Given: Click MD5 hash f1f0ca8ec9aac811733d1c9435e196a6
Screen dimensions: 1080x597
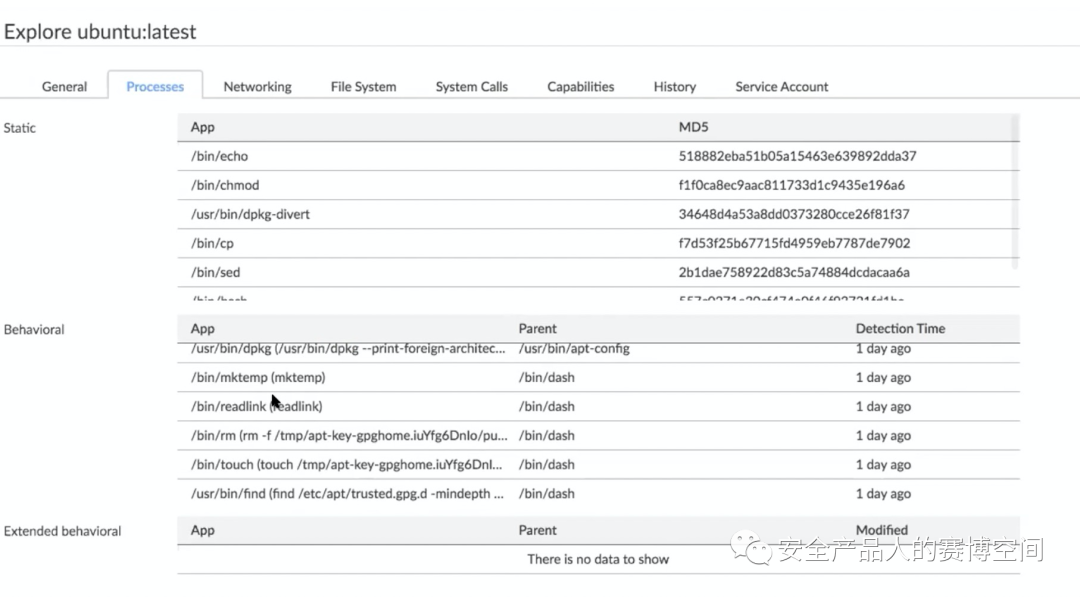Looking at the screenshot, I should [791, 185].
